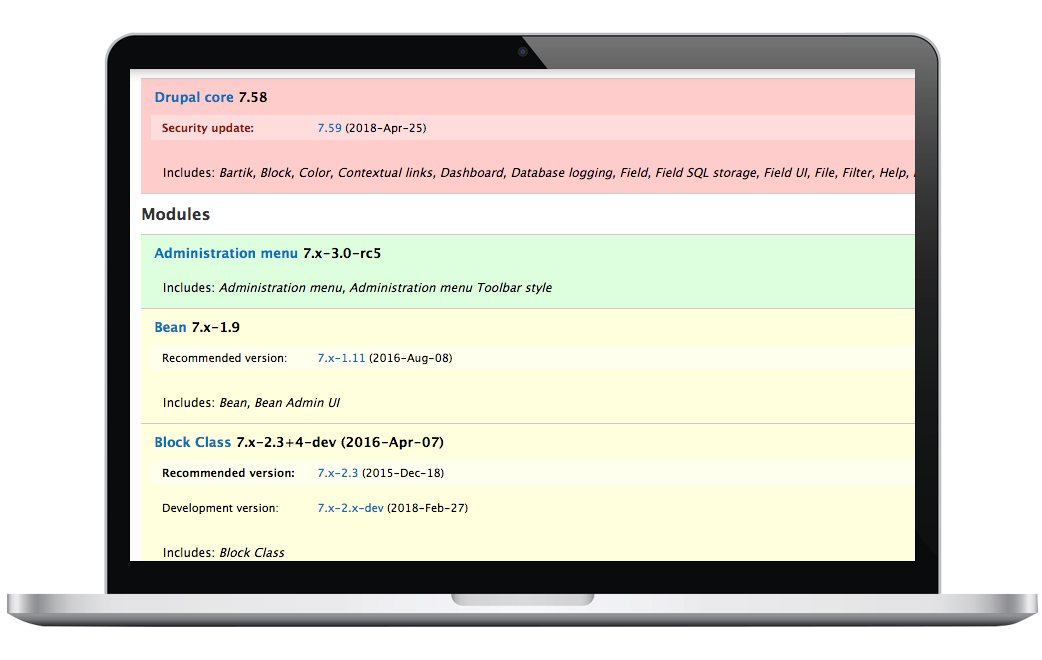
Task: Select the Bean version 7.x-1.9 text
Action: click(x=216, y=327)
